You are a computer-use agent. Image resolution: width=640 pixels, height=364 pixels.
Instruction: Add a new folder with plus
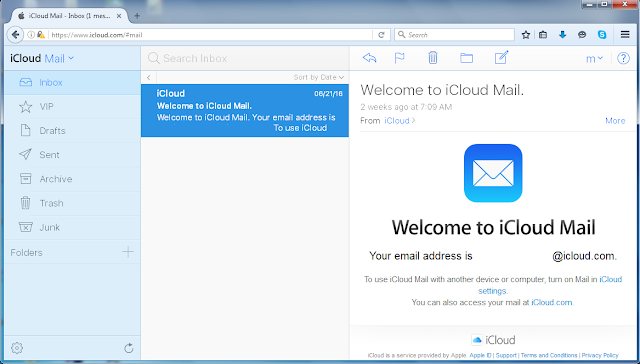pyautogui.click(x=128, y=252)
